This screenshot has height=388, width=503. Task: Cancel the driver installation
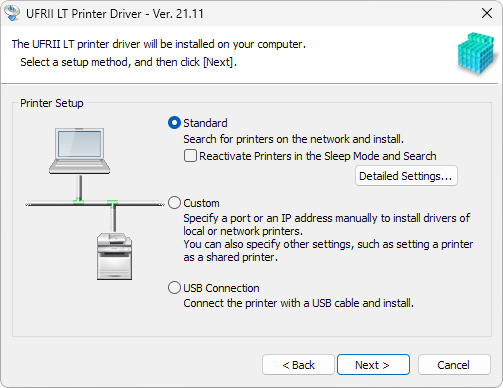(454, 365)
